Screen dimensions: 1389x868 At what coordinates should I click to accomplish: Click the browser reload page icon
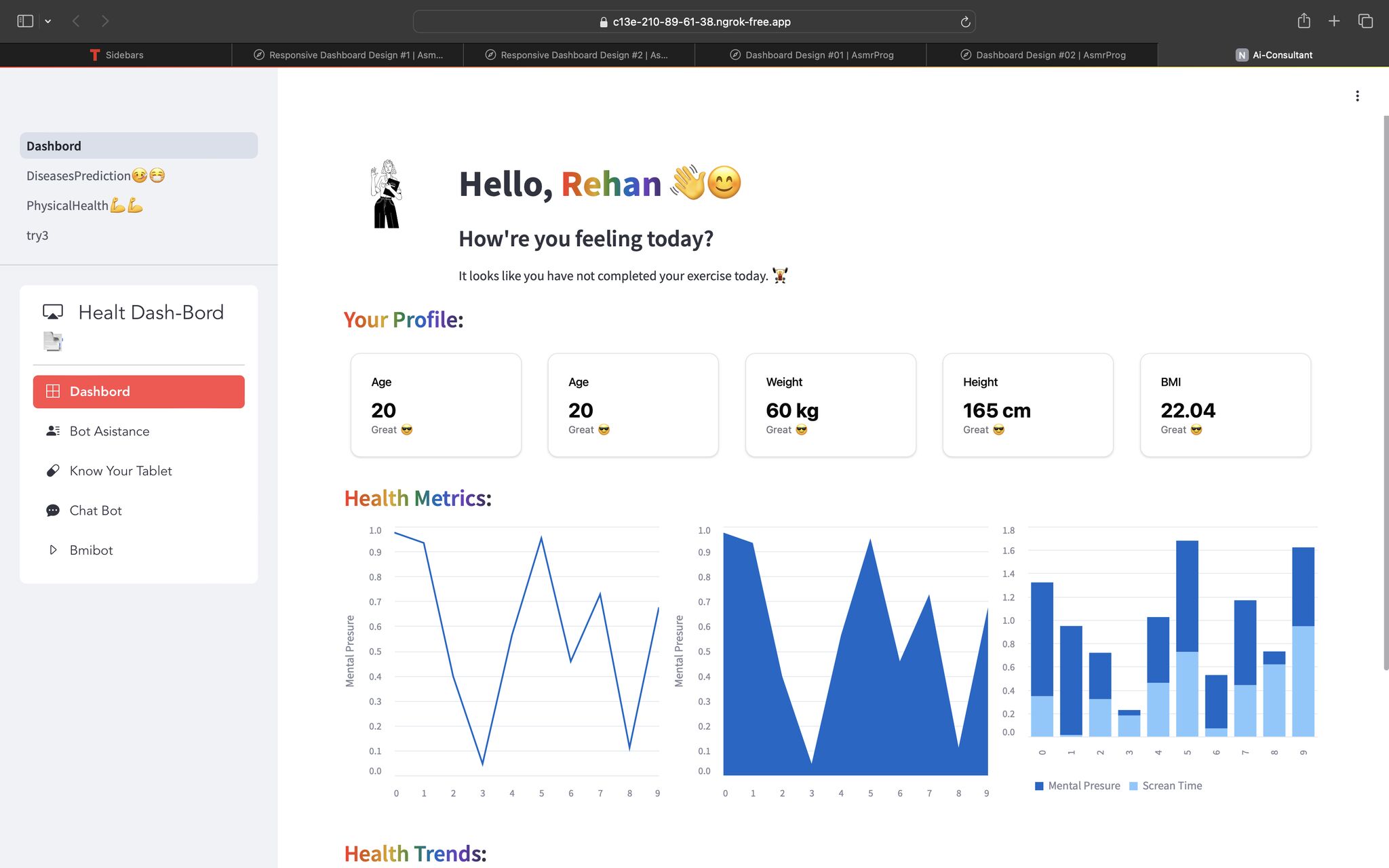pyautogui.click(x=965, y=22)
